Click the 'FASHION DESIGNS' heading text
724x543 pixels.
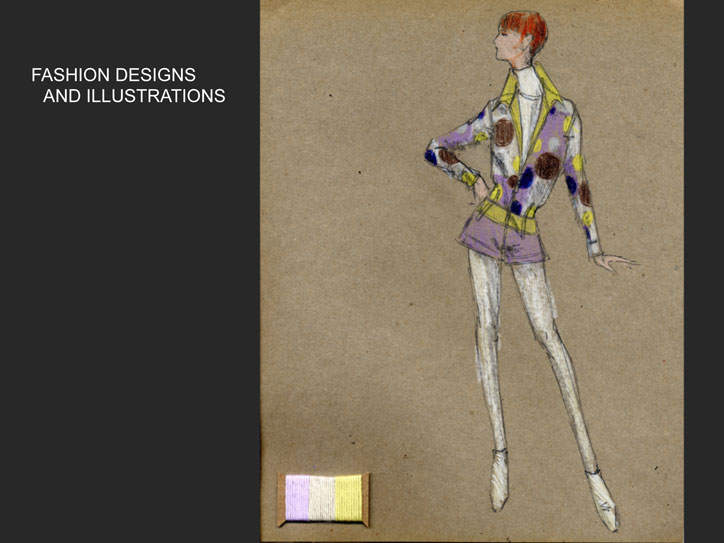(x=113, y=75)
